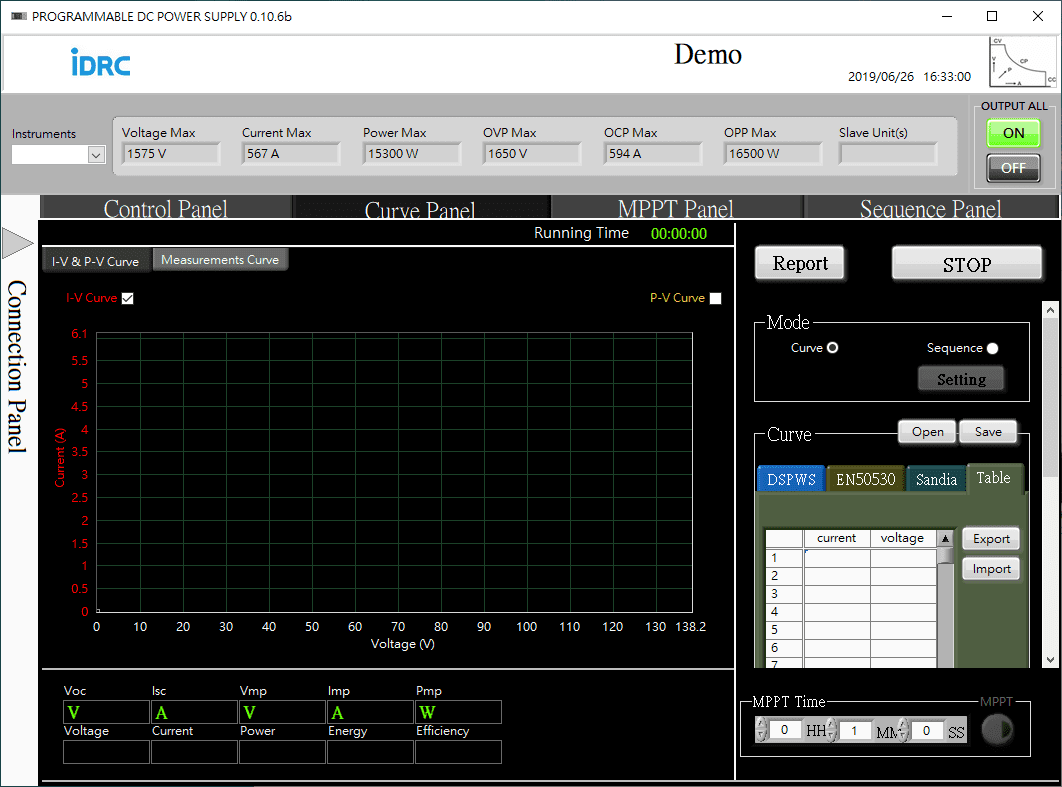The image size is (1062, 787).
Task: Turn output ON with green button
Action: tap(1013, 133)
